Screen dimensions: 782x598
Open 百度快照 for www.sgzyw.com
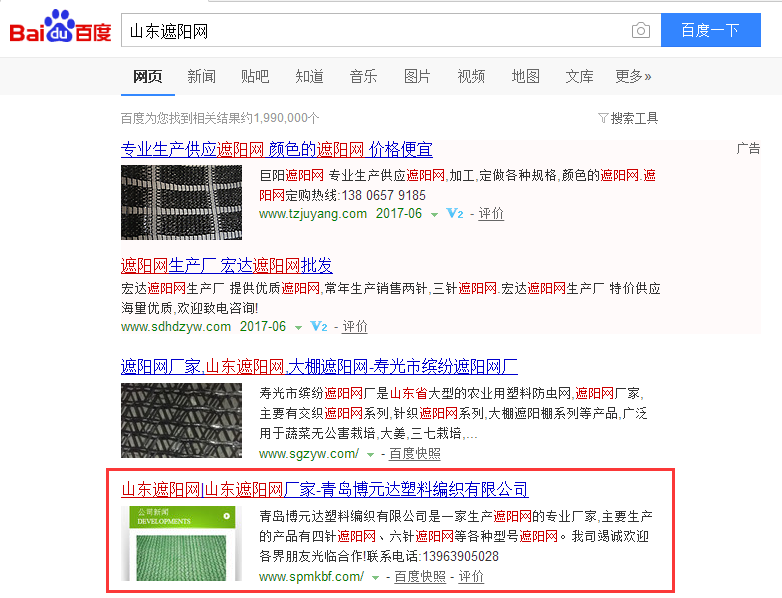[x=414, y=454]
